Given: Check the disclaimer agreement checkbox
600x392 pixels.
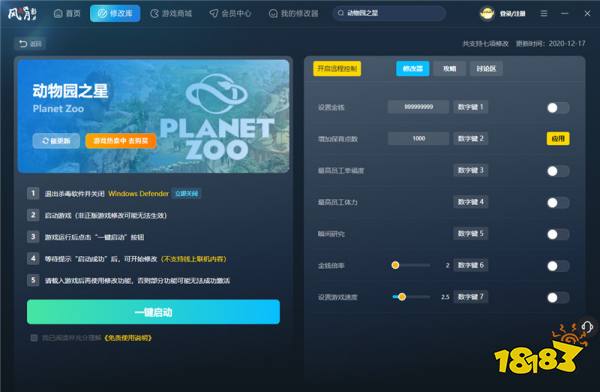Looking at the screenshot, I should click(34, 338).
